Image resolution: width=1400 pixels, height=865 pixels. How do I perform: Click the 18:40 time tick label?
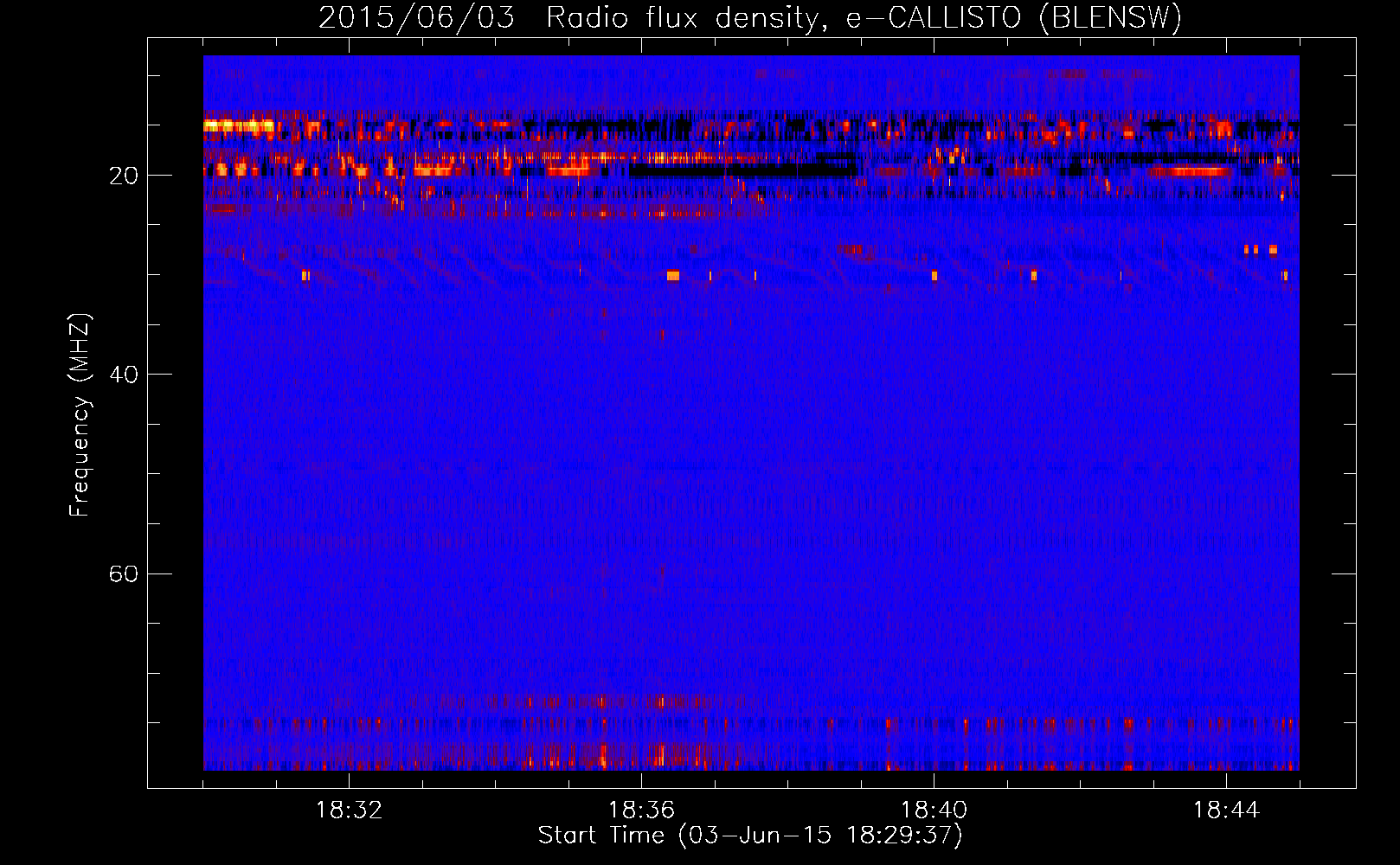click(x=934, y=811)
